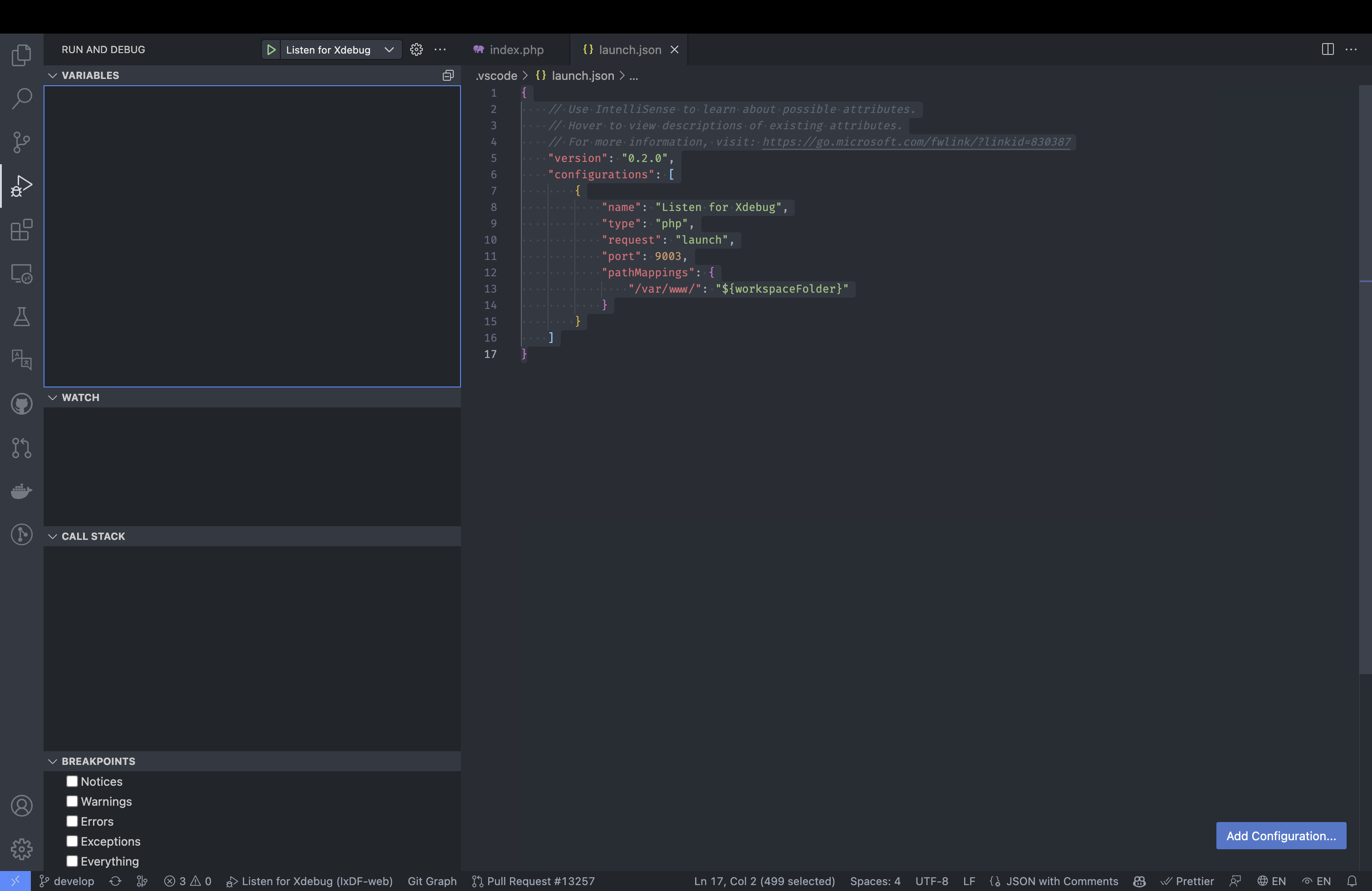Open the Extensions view icon
This screenshot has height=891, width=1372.
[21, 230]
